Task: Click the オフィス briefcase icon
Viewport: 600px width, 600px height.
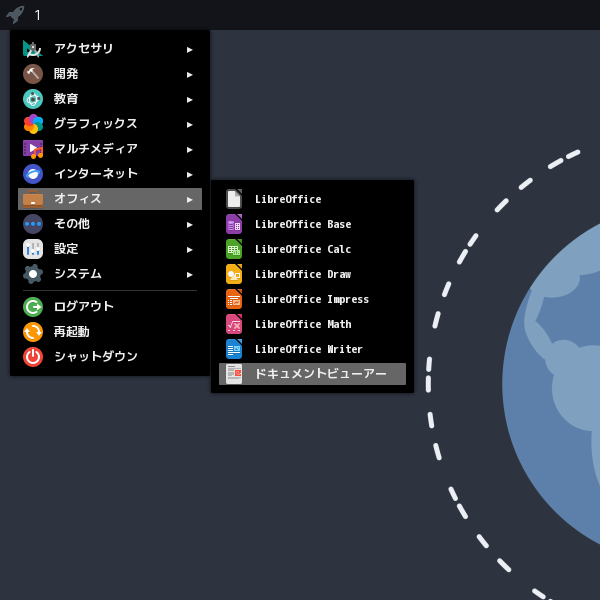Action: point(33,199)
